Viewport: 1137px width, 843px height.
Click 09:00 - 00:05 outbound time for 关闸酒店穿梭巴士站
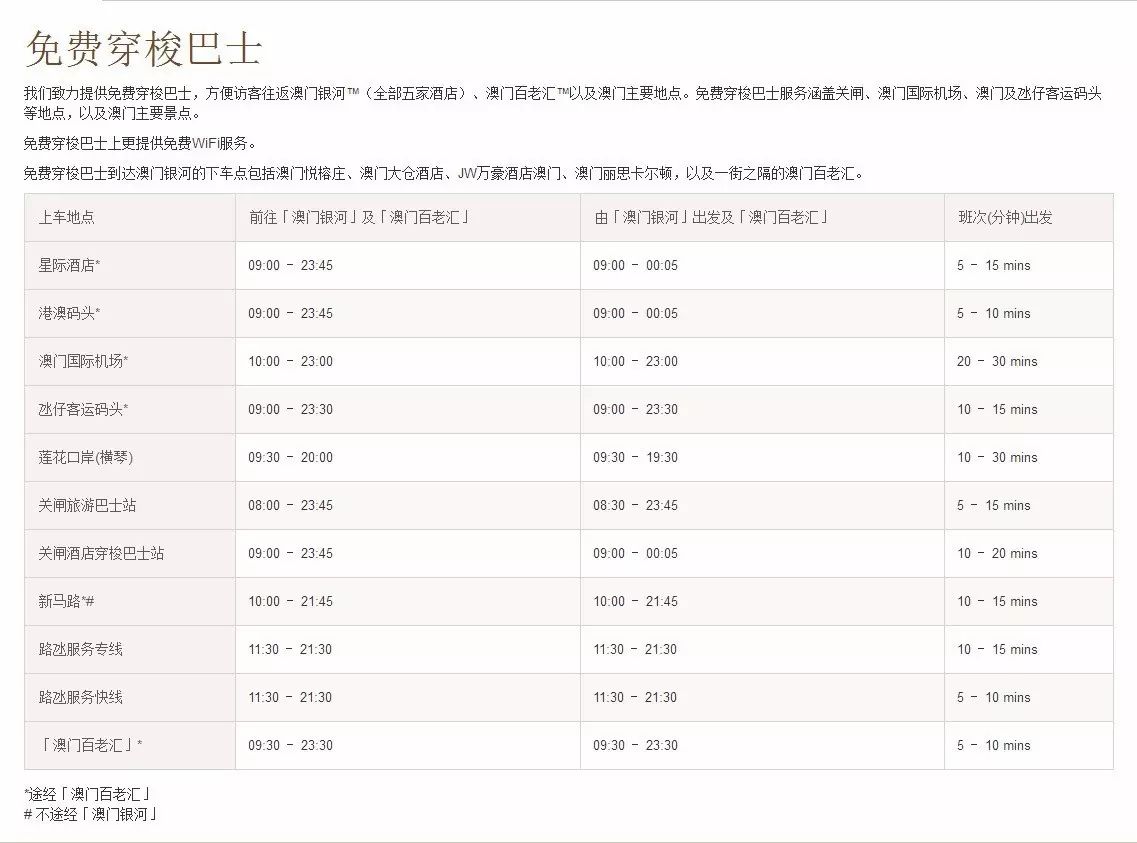click(x=635, y=553)
